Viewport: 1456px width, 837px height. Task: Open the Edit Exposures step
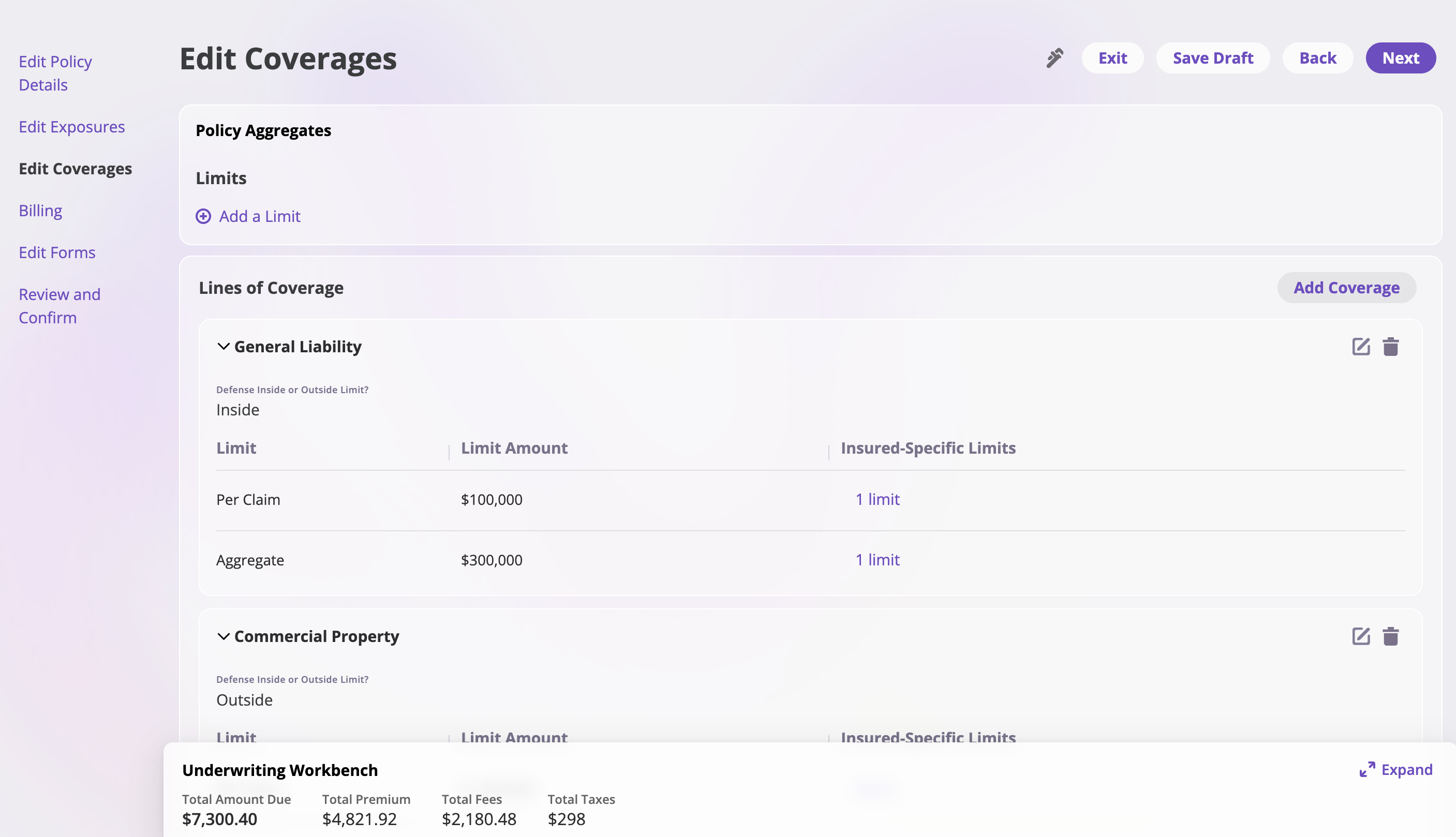coord(72,126)
